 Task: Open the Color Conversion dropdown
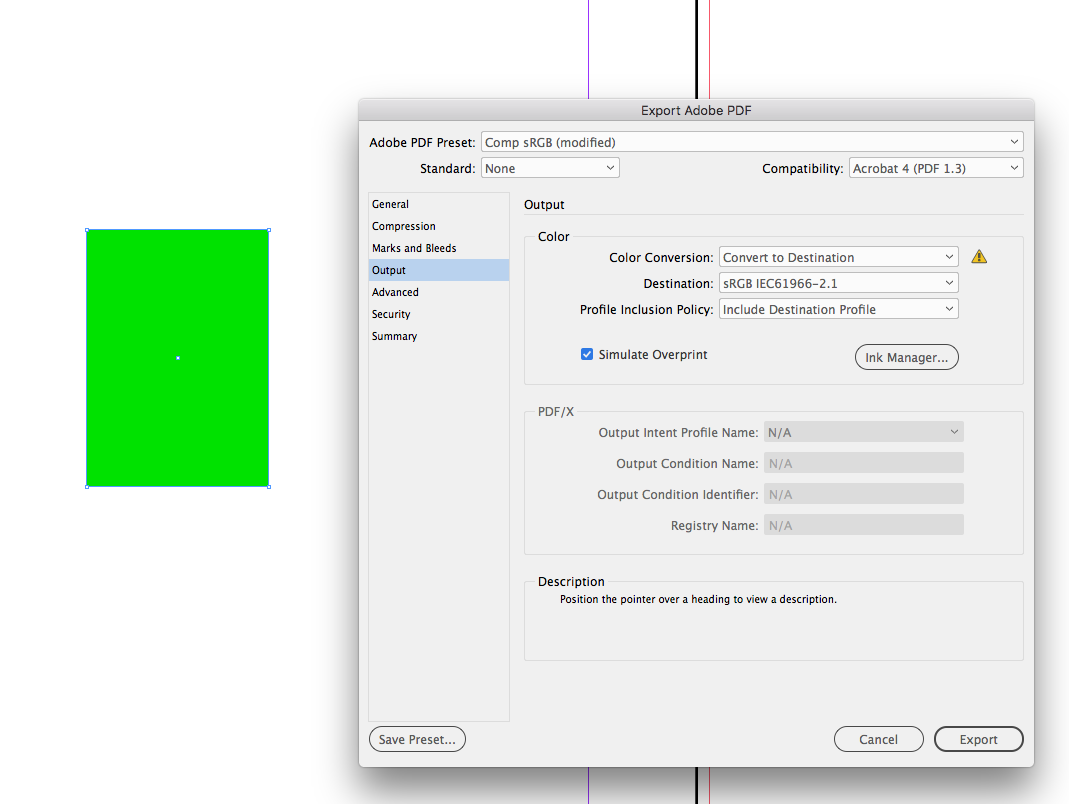pos(837,256)
